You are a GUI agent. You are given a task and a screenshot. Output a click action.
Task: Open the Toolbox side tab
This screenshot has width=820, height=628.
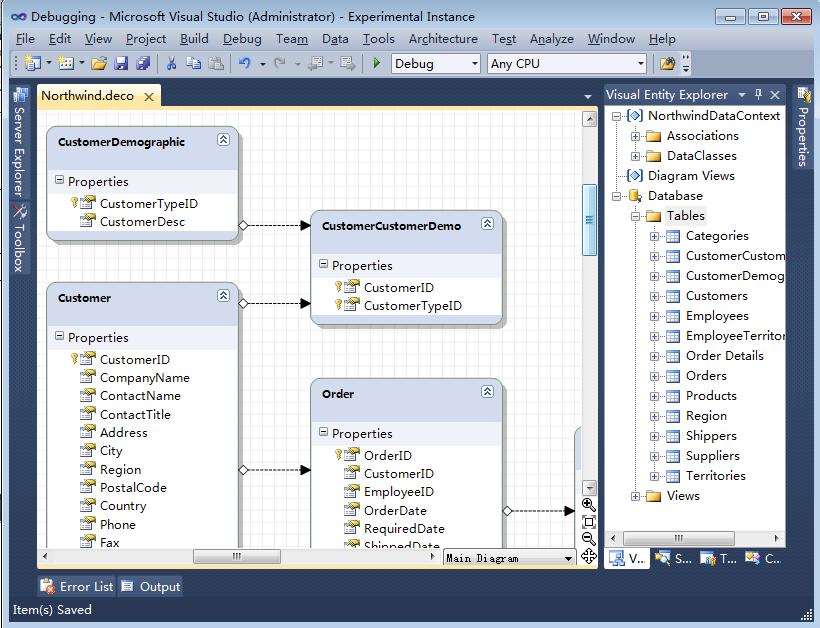[x=20, y=238]
